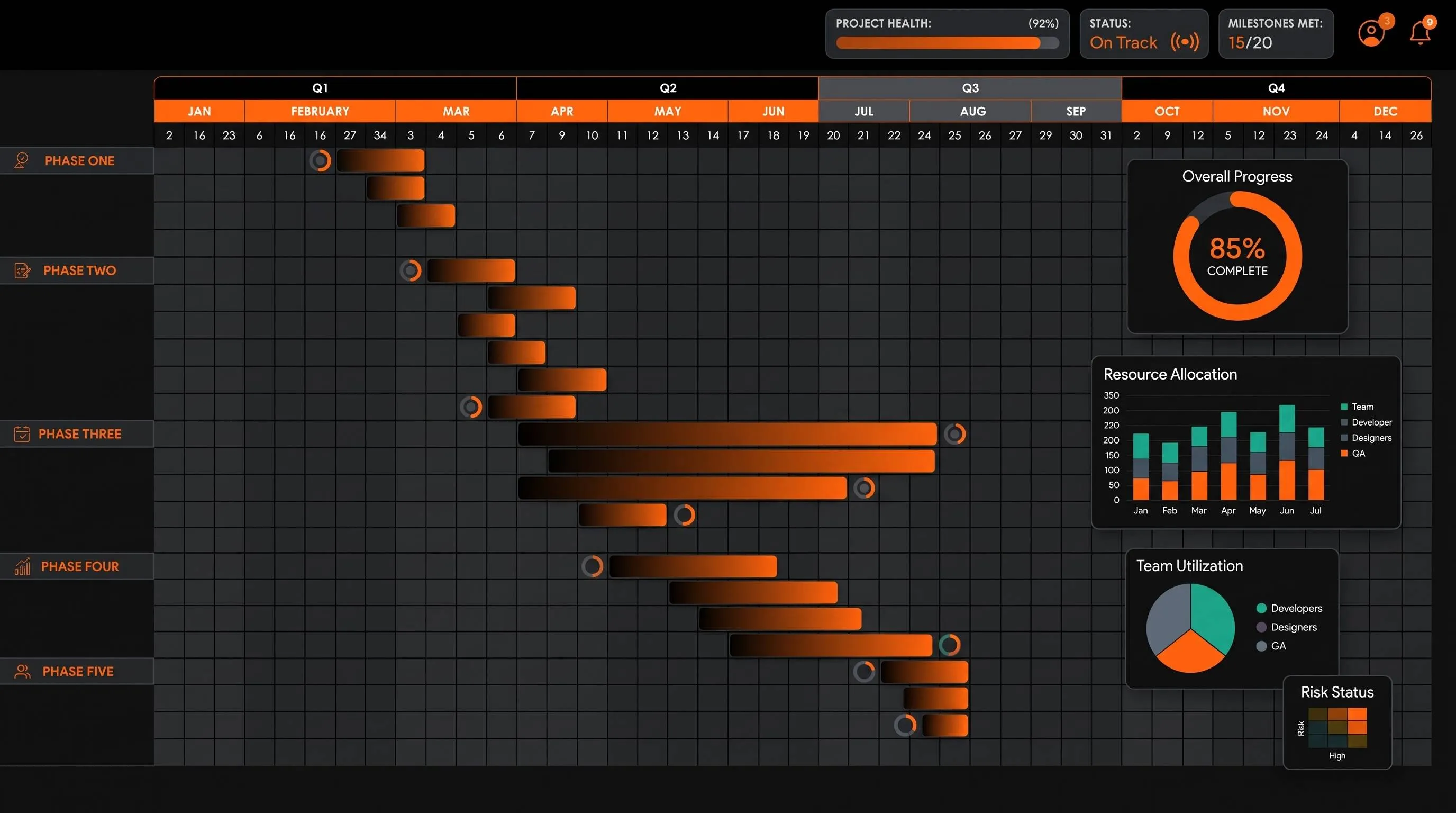The width and height of the screenshot is (1456, 813).
Task: Click the orange slice of Team Utilization pie
Action: pos(1190,653)
